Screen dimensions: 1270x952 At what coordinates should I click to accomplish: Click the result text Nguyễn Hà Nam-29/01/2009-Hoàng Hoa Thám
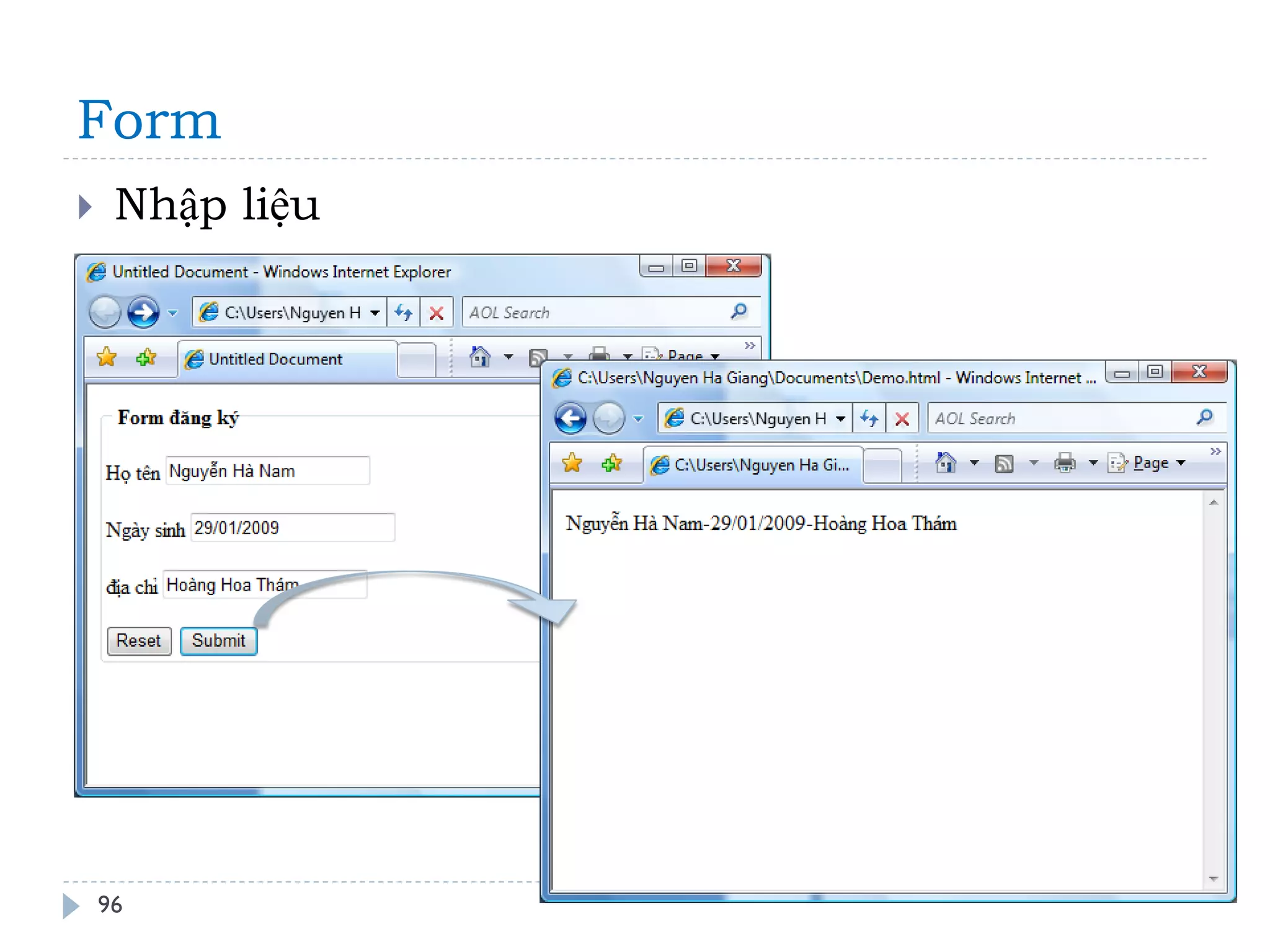tap(761, 524)
